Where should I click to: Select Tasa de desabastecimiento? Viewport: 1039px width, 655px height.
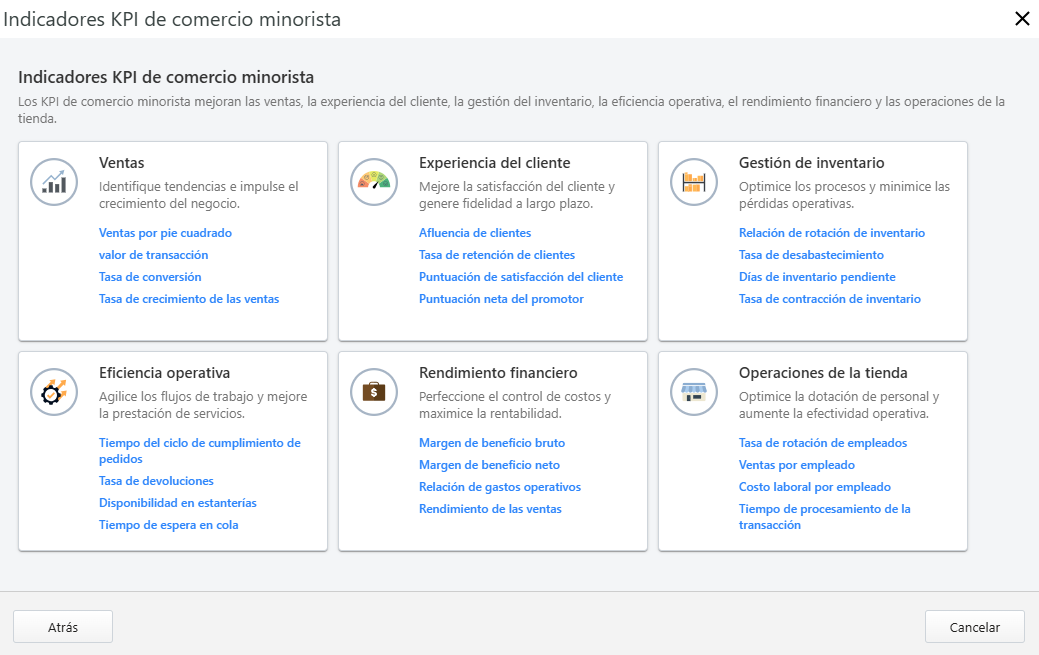[810, 254]
